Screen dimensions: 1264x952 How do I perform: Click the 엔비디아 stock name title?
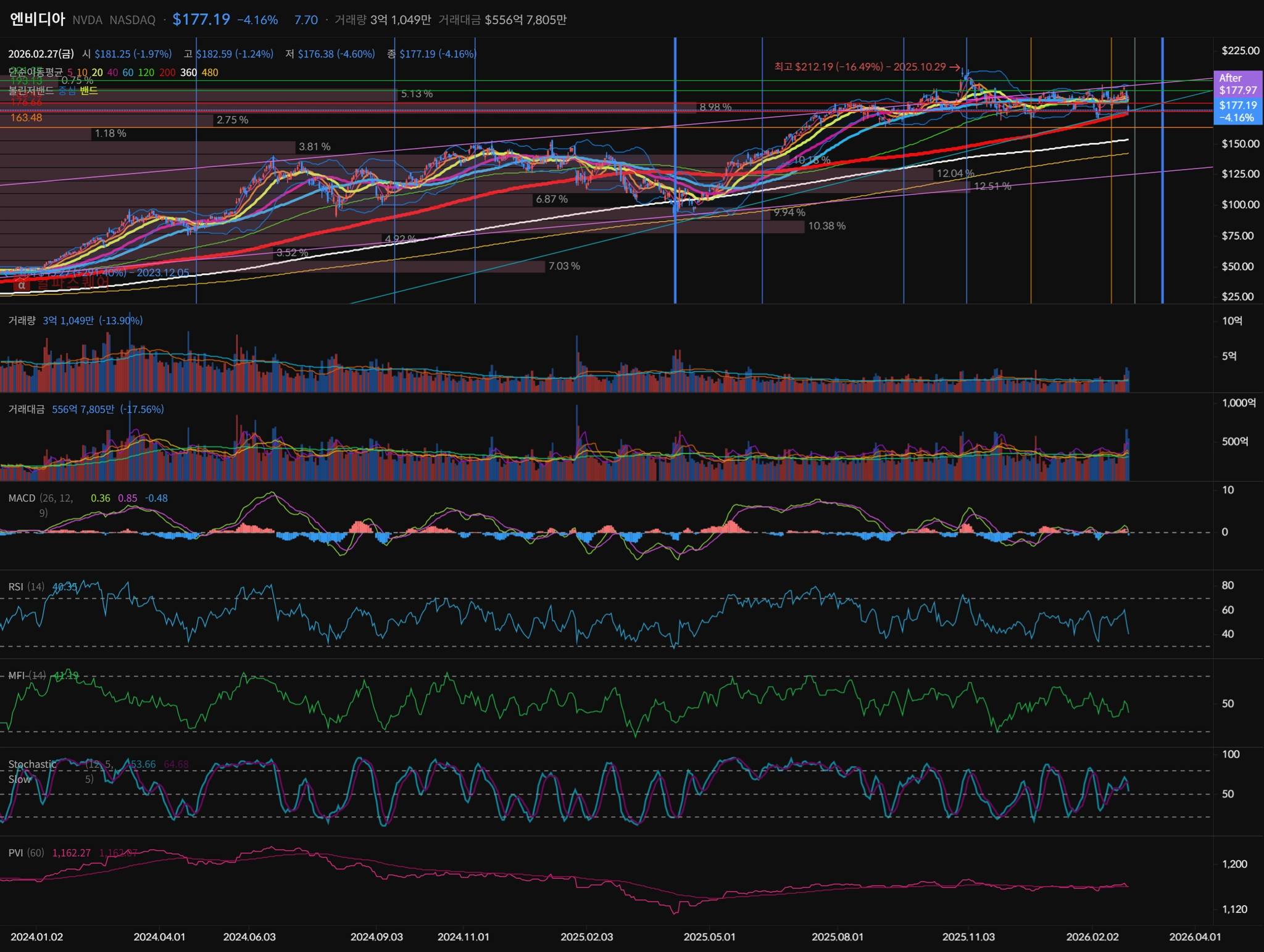coord(37,19)
